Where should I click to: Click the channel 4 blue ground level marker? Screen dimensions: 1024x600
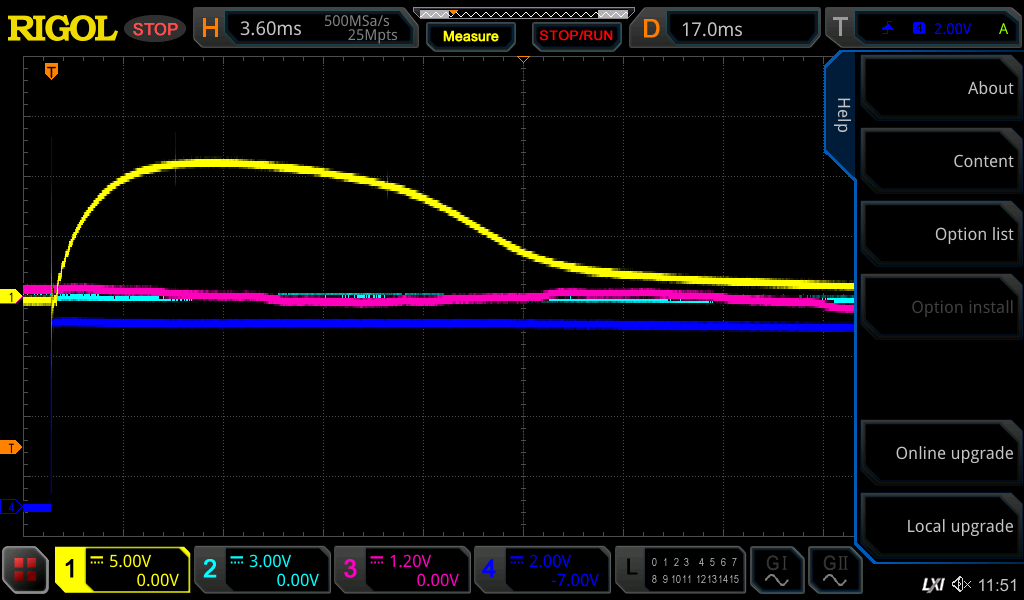(x=13, y=507)
